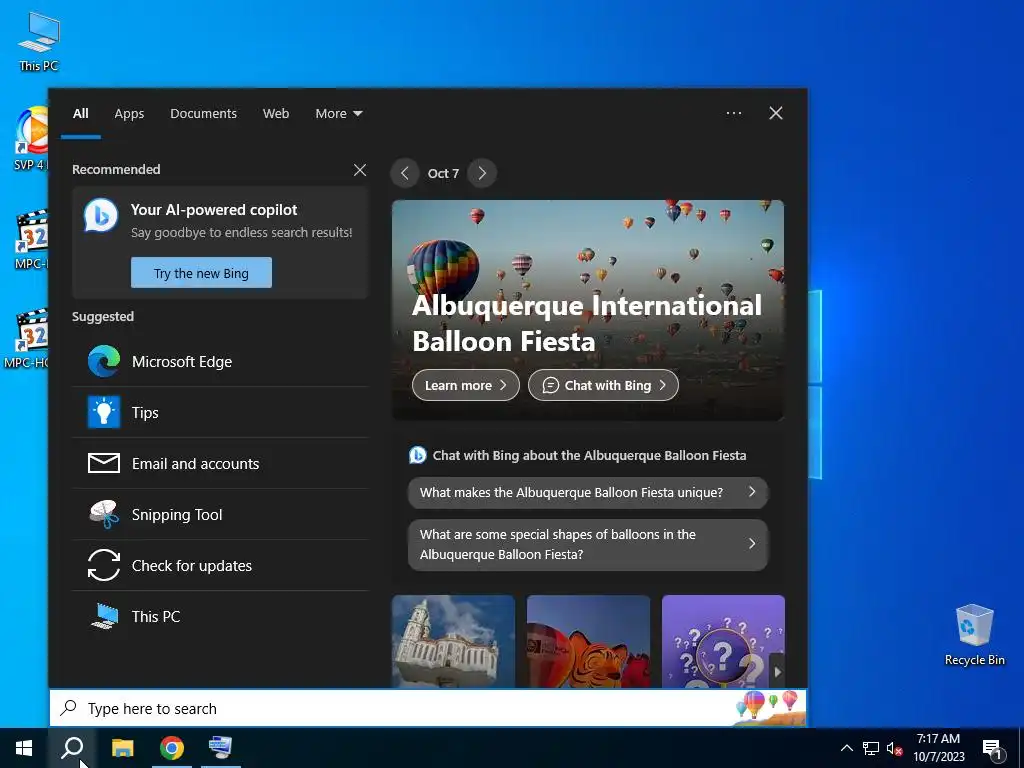Close the search panel
Image resolution: width=1024 pixels, height=768 pixels.
(776, 113)
